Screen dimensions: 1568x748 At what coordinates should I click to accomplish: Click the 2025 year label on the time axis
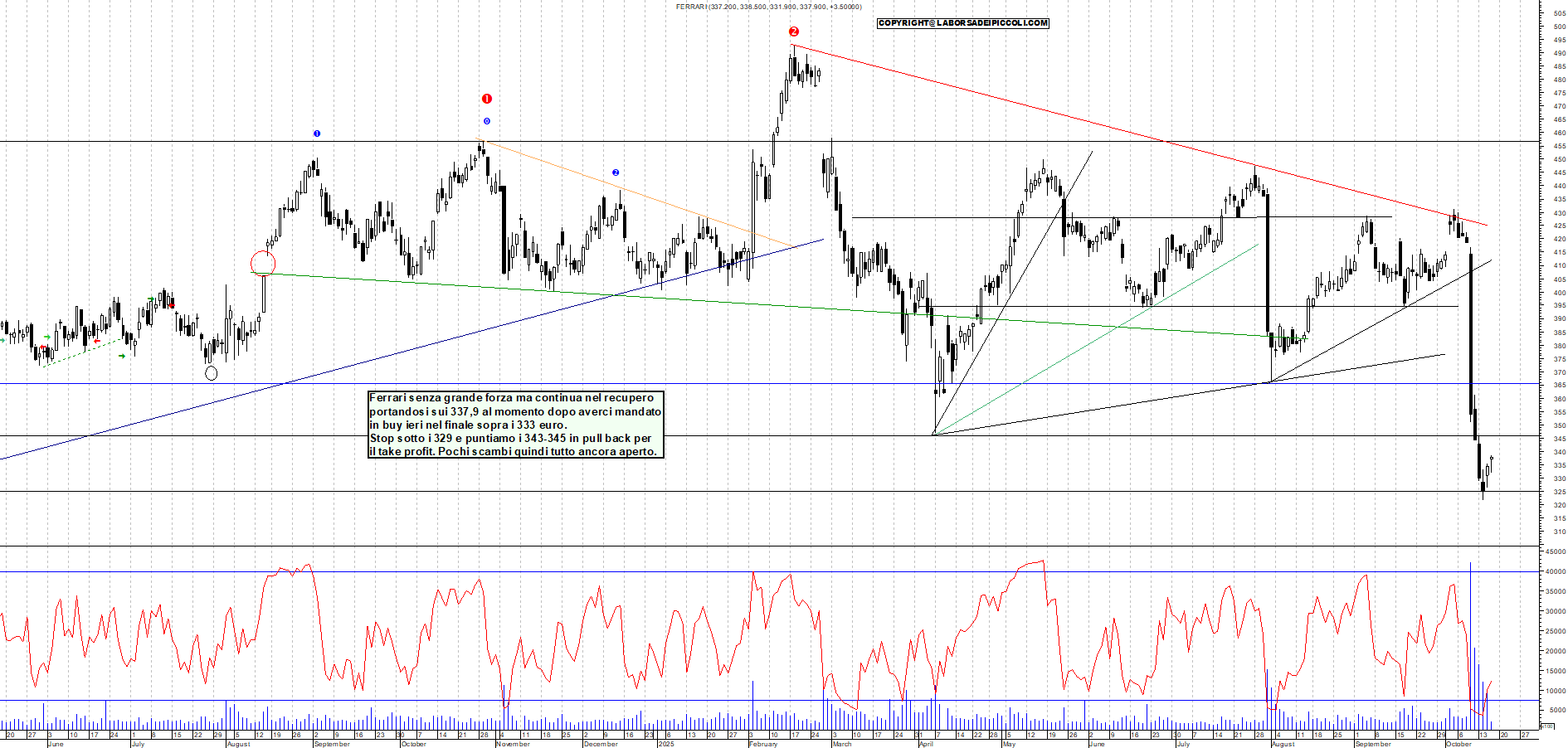(x=665, y=744)
